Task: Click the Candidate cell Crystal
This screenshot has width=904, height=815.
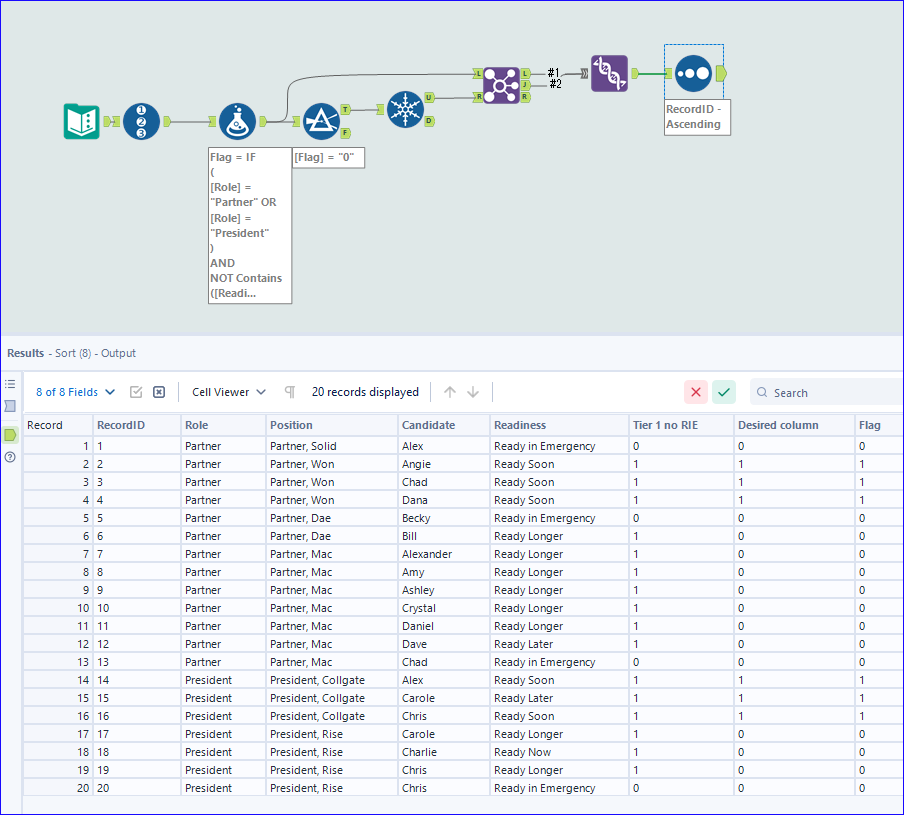Action: point(444,608)
